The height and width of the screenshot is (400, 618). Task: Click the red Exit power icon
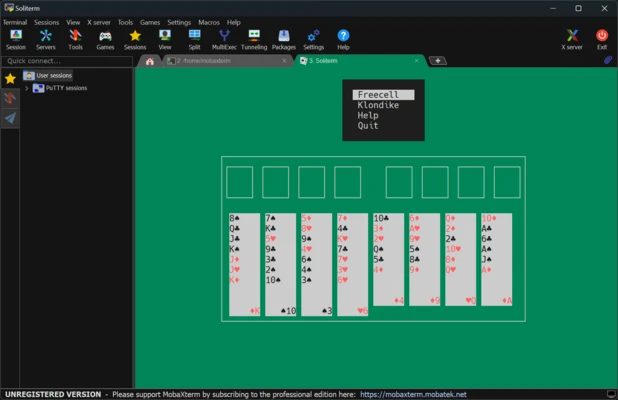602,40
